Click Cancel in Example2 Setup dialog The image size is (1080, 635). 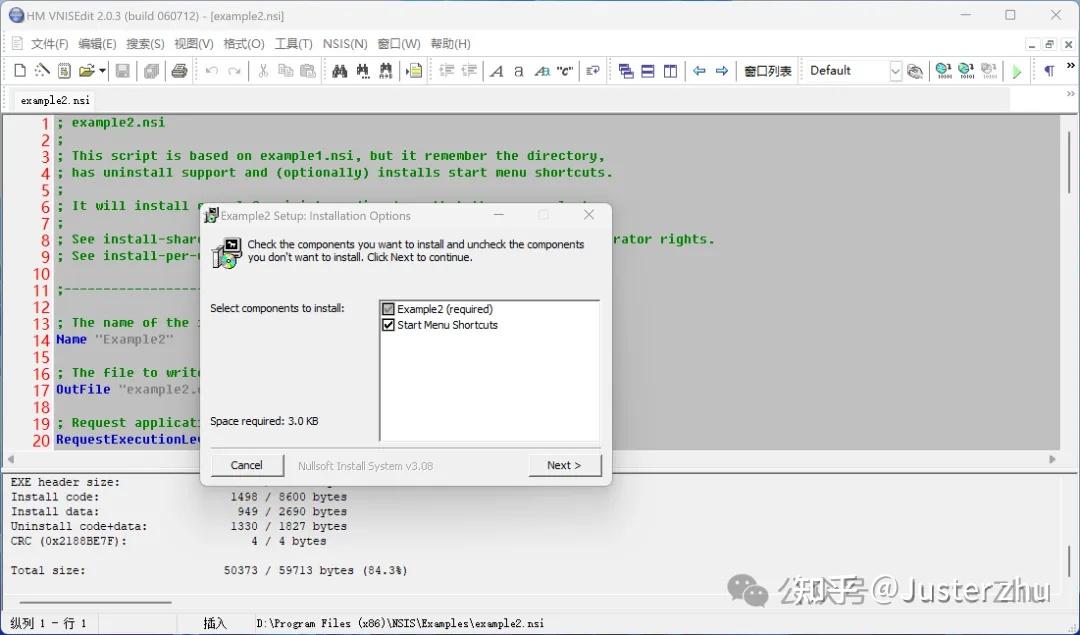tap(247, 466)
